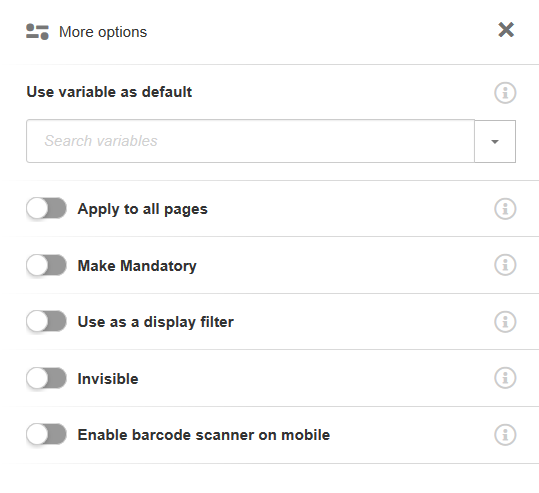Click the Make Mandatory label
Image resolution: width=539 pixels, height=493 pixels.
[x=137, y=266]
